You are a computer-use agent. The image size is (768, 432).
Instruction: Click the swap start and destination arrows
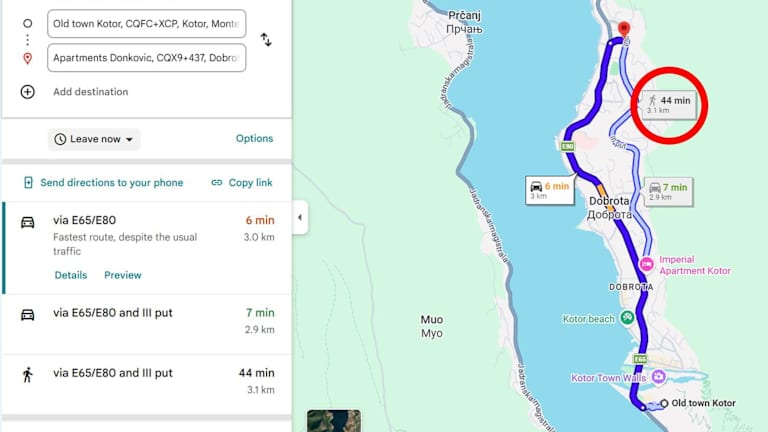pyautogui.click(x=266, y=40)
